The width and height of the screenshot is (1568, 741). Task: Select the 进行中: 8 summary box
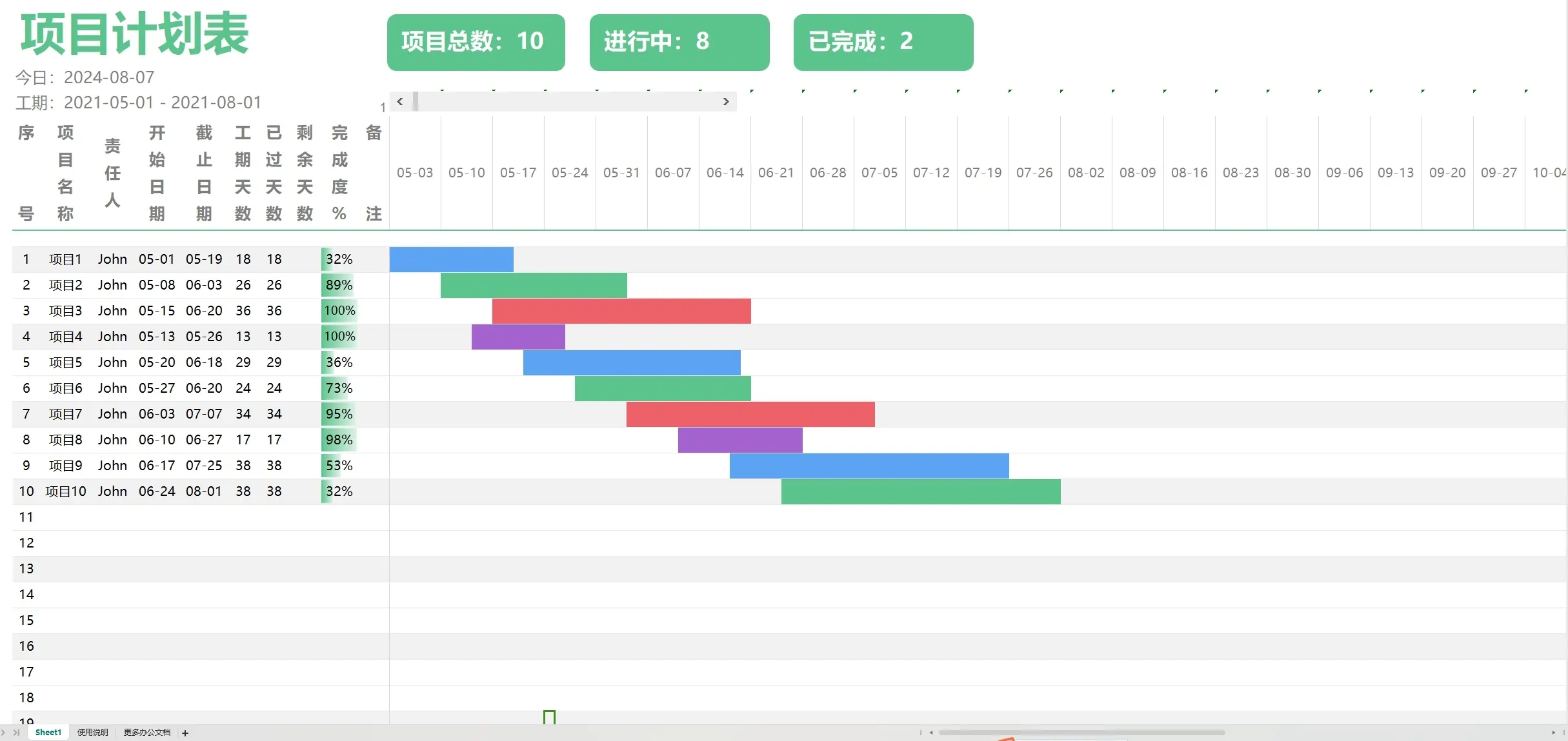679,42
